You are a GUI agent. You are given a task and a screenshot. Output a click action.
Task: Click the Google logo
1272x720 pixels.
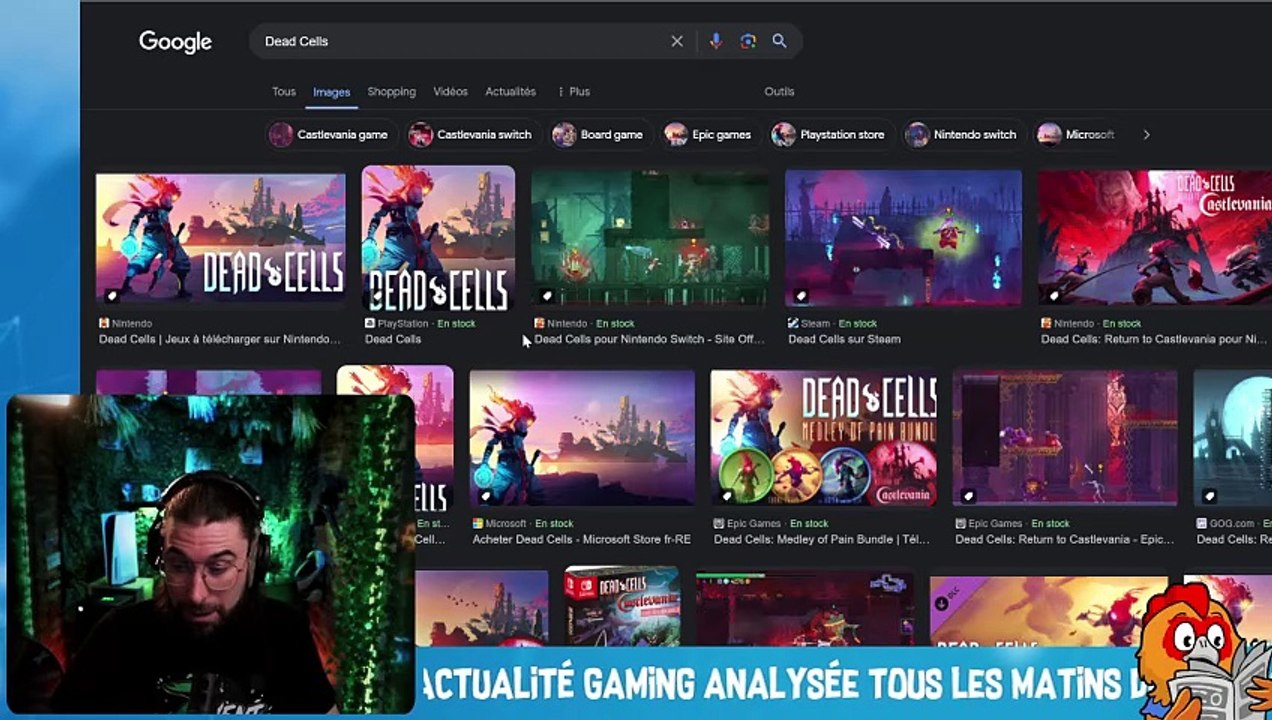(x=175, y=41)
